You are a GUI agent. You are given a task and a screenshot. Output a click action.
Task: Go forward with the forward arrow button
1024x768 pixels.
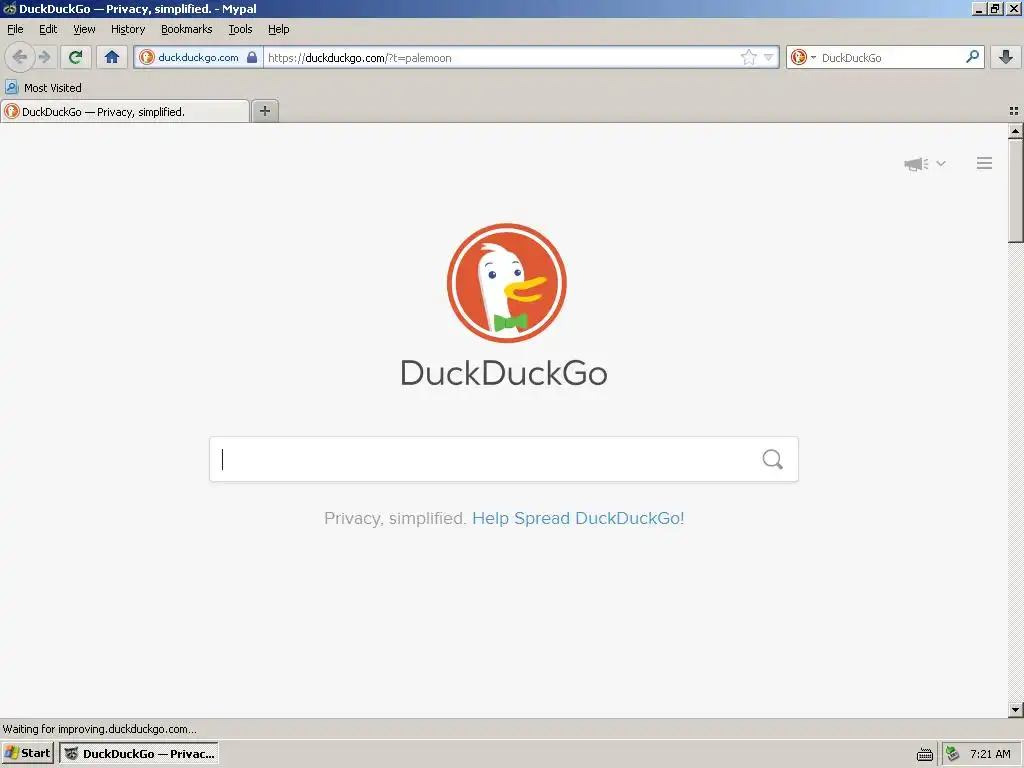44,57
